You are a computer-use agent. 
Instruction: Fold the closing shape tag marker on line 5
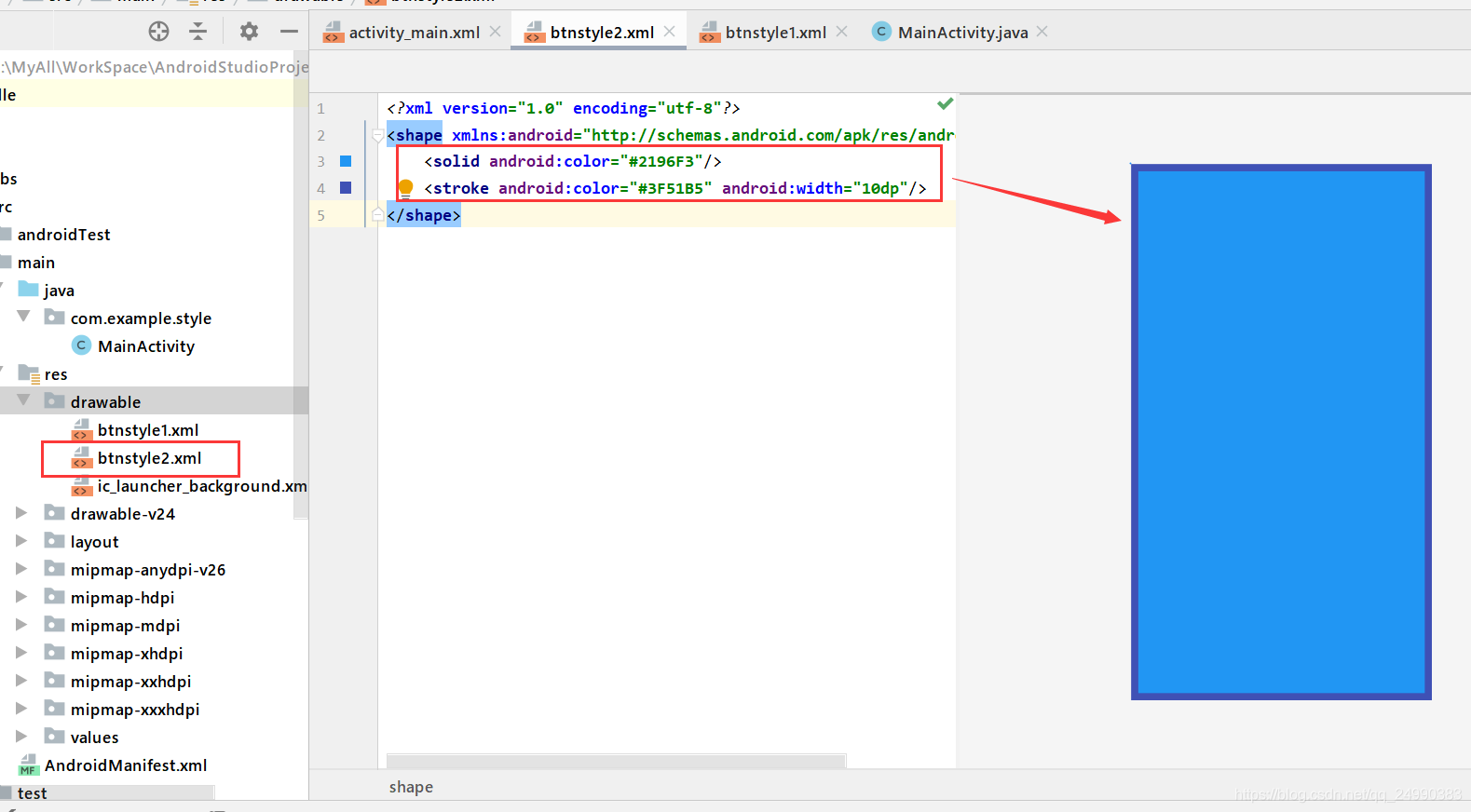(x=377, y=215)
